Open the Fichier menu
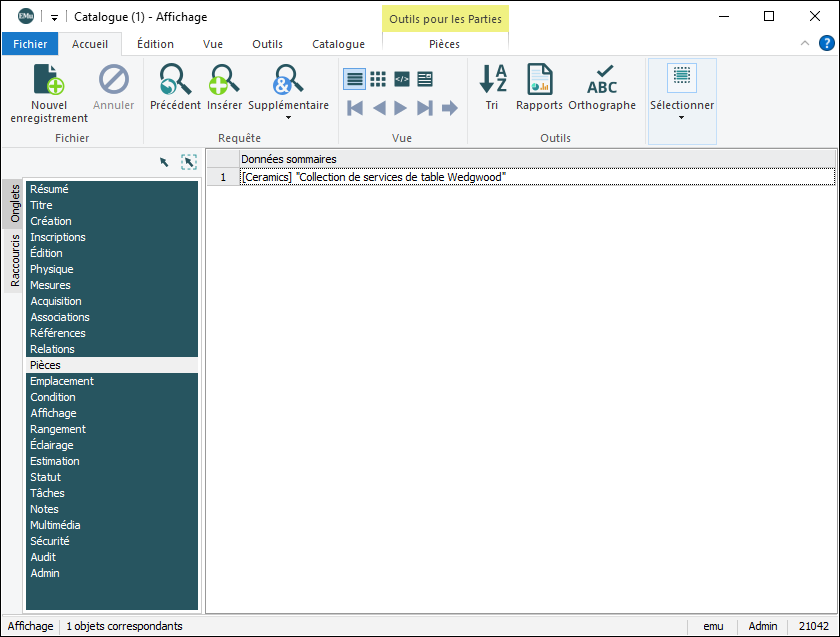Screen dimensions: 840x637 [x=30, y=44]
